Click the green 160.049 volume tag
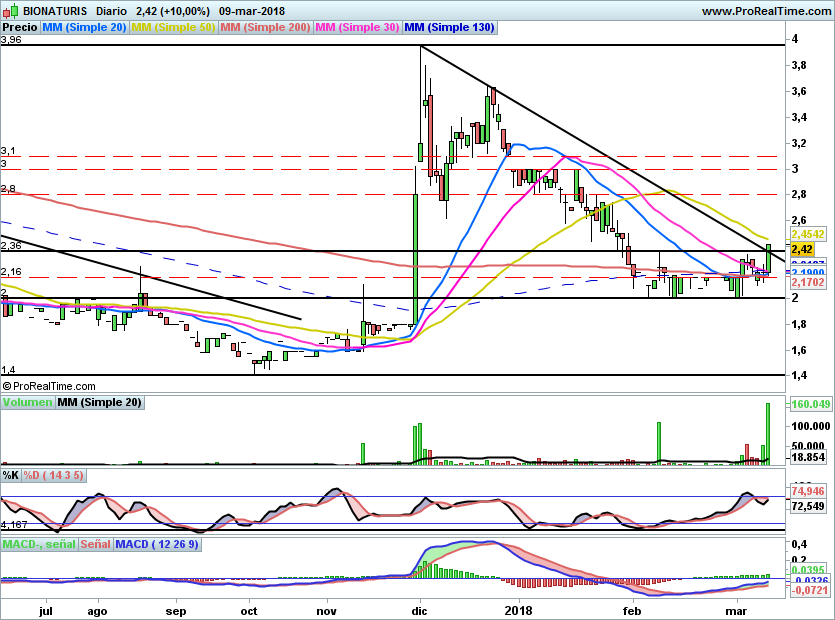Image resolution: width=835 pixels, height=620 pixels. tap(811, 404)
